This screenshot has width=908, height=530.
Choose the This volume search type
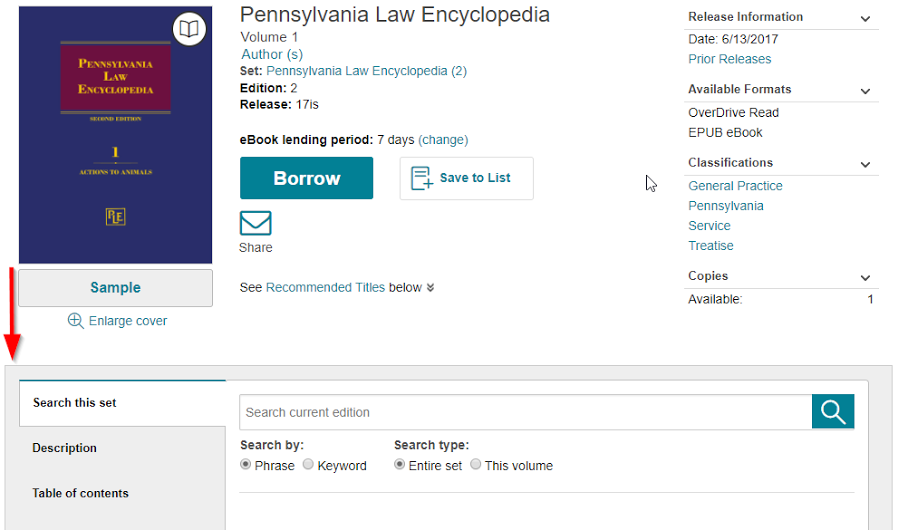tap(475, 465)
